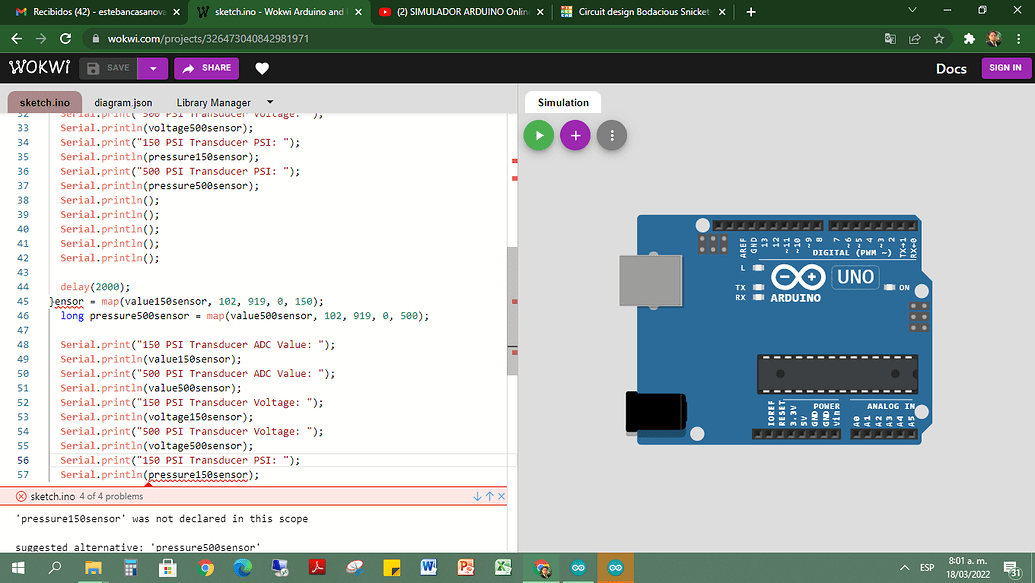Toggle browser bookmark star in the address bar
1035x583 pixels.
point(937,37)
